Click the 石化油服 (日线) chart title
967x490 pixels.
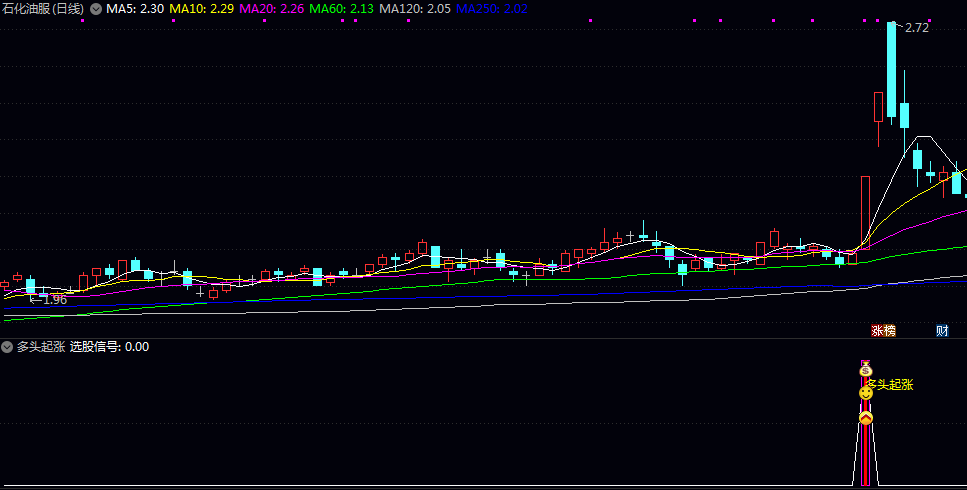[43, 9]
